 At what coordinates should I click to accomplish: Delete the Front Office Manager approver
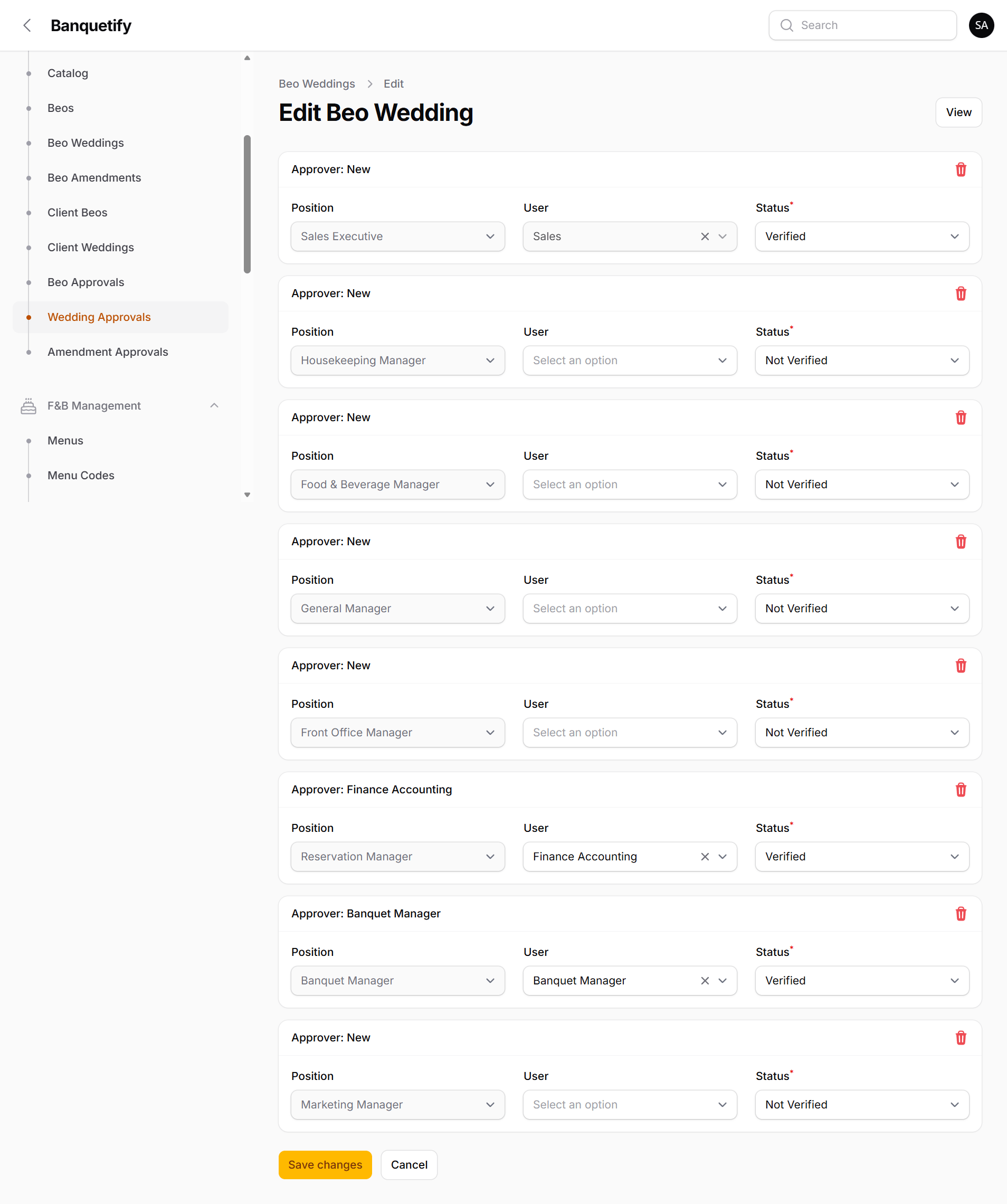(x=961, y=666)
